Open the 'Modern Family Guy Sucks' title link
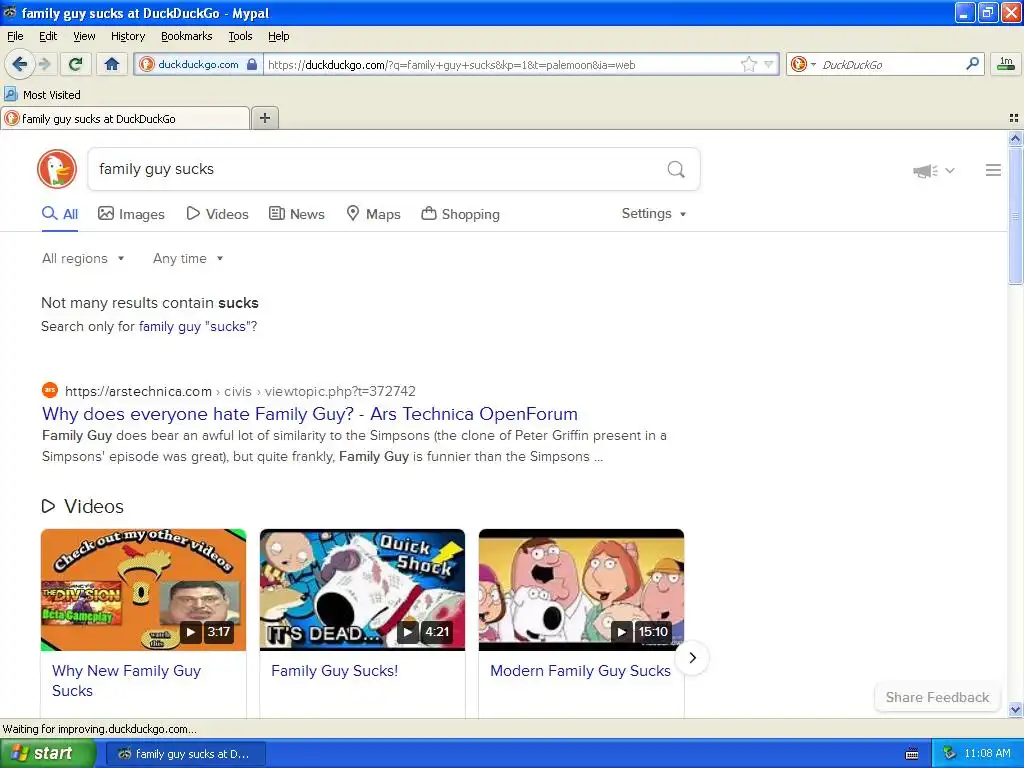This screenshot has height=768, width=1024. [581, 671]
